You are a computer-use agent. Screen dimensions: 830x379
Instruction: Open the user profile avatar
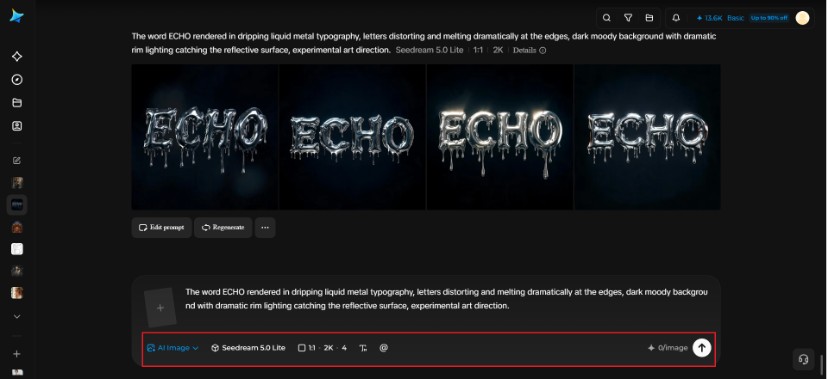[802, 18]
